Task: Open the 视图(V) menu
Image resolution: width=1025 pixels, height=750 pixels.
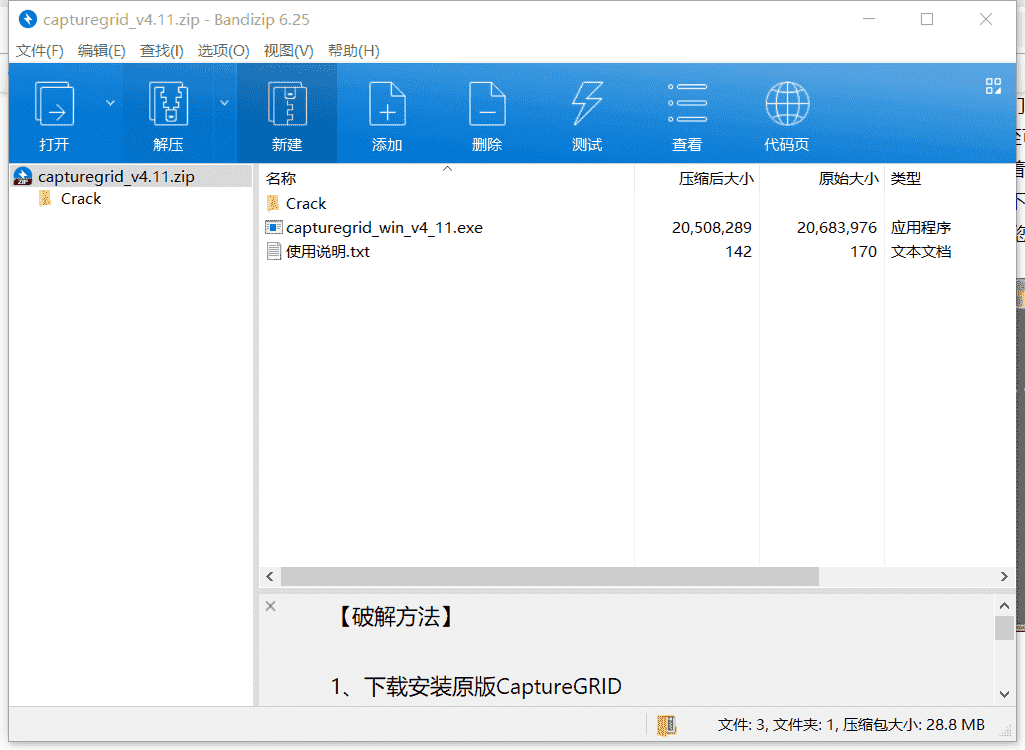Action: tap(288, 51)
